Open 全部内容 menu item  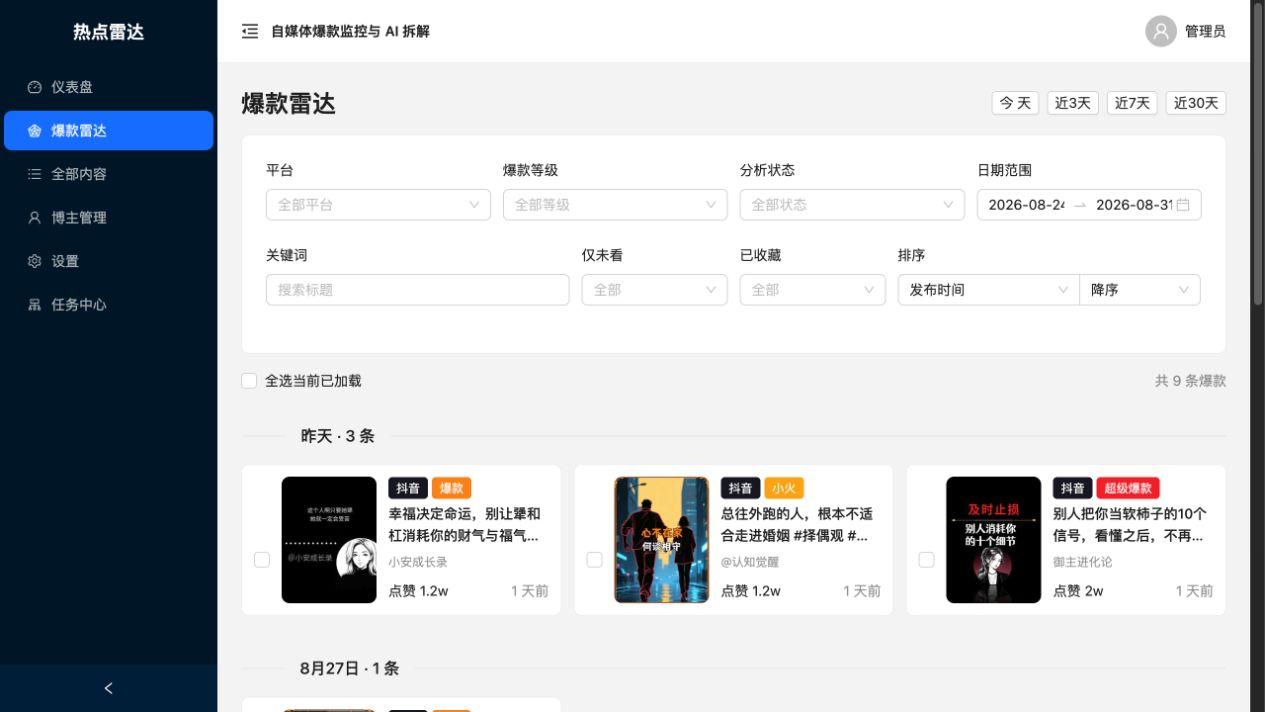(109, 174)
